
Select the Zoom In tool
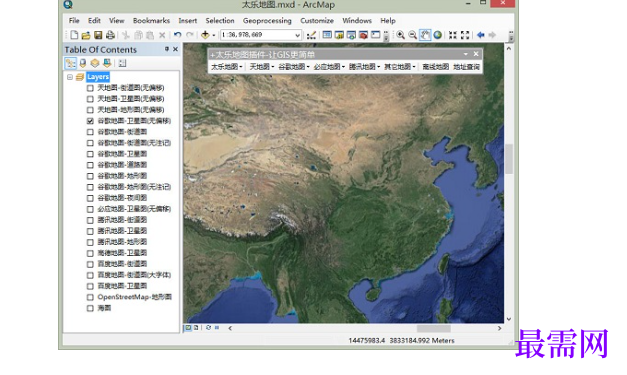click(x=400, y=35)
